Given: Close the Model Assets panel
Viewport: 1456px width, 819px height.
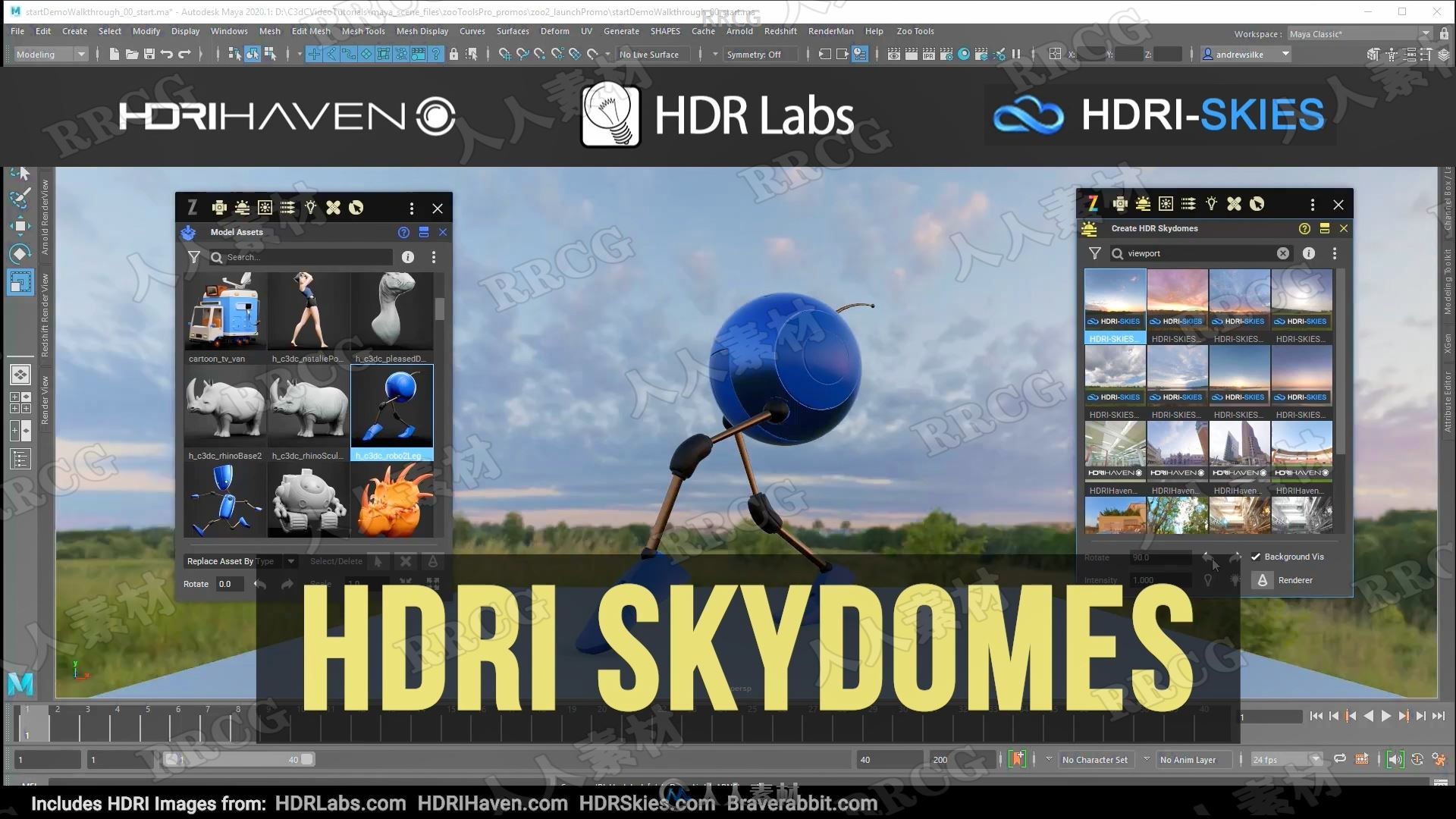Looking at the screenshot, I should pos(443,232).
